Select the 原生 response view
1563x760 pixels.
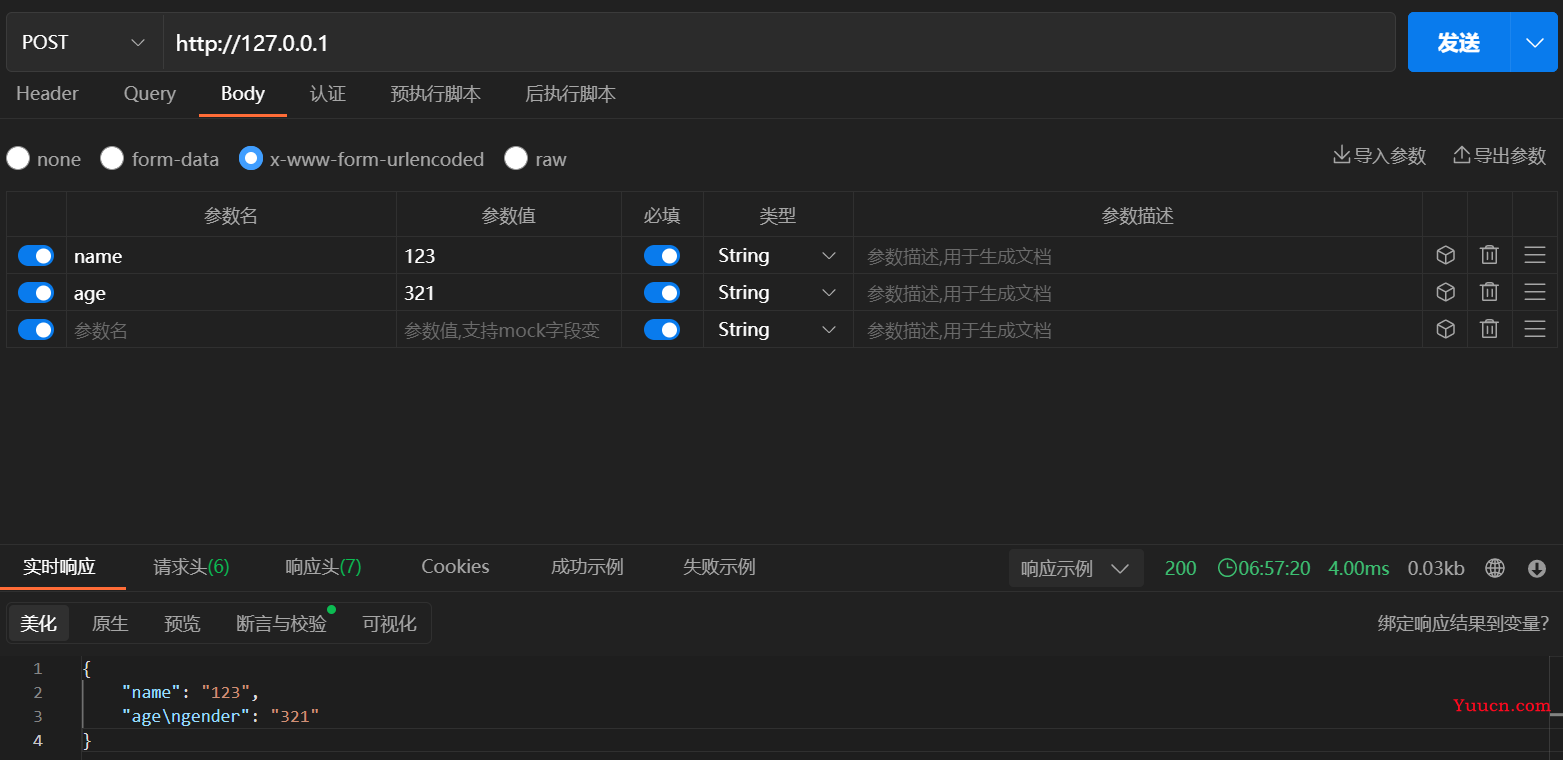pyautogui.click(x=110, y=624)
